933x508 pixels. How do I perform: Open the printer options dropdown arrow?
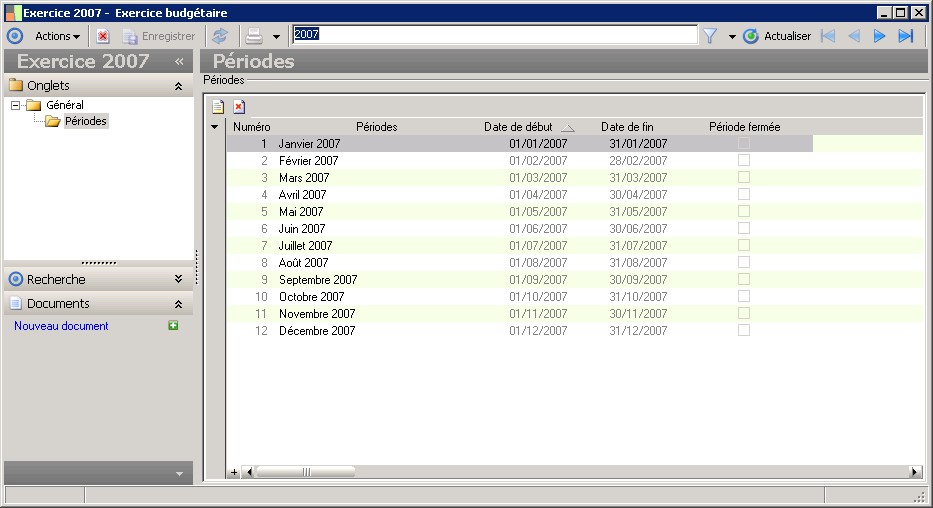[276, 37]
